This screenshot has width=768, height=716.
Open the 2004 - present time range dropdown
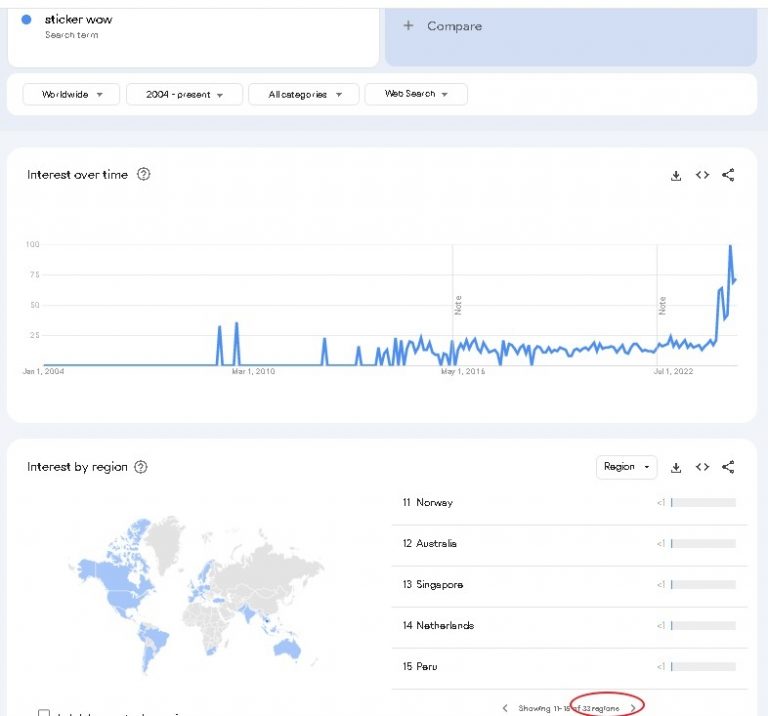tap(184, 94)
